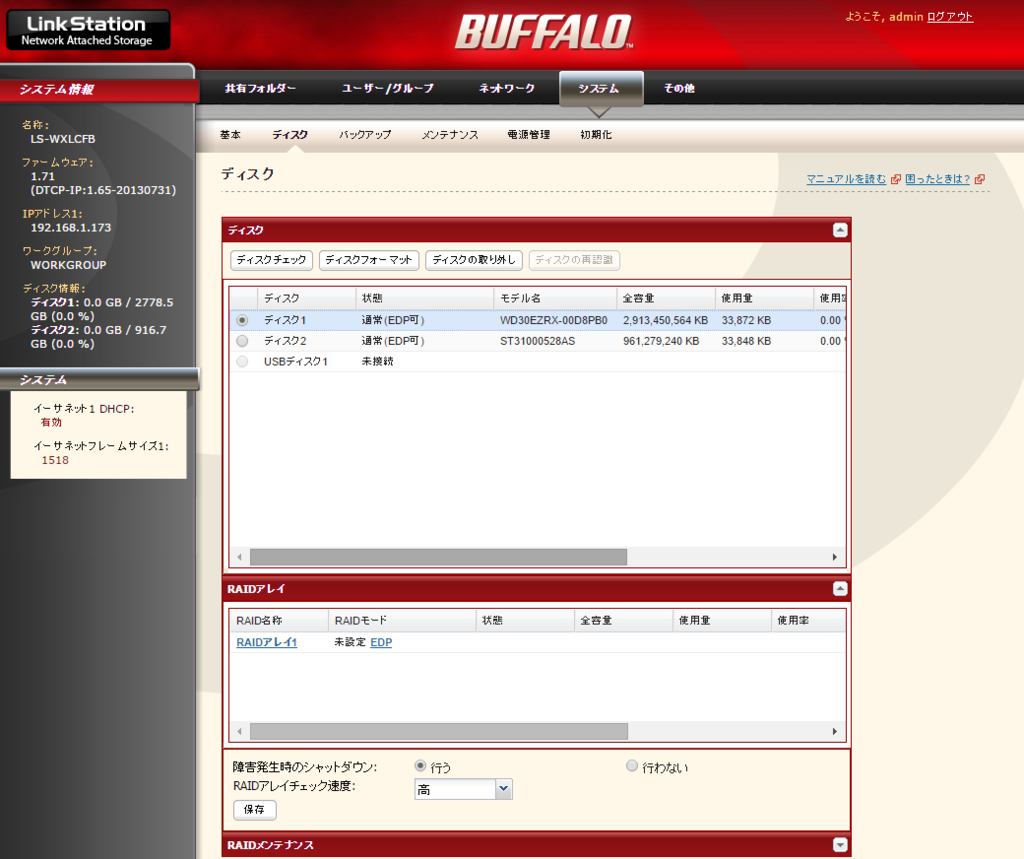
Task: Click RAID table horizontal scrollbar thumb
Action: 439,731
